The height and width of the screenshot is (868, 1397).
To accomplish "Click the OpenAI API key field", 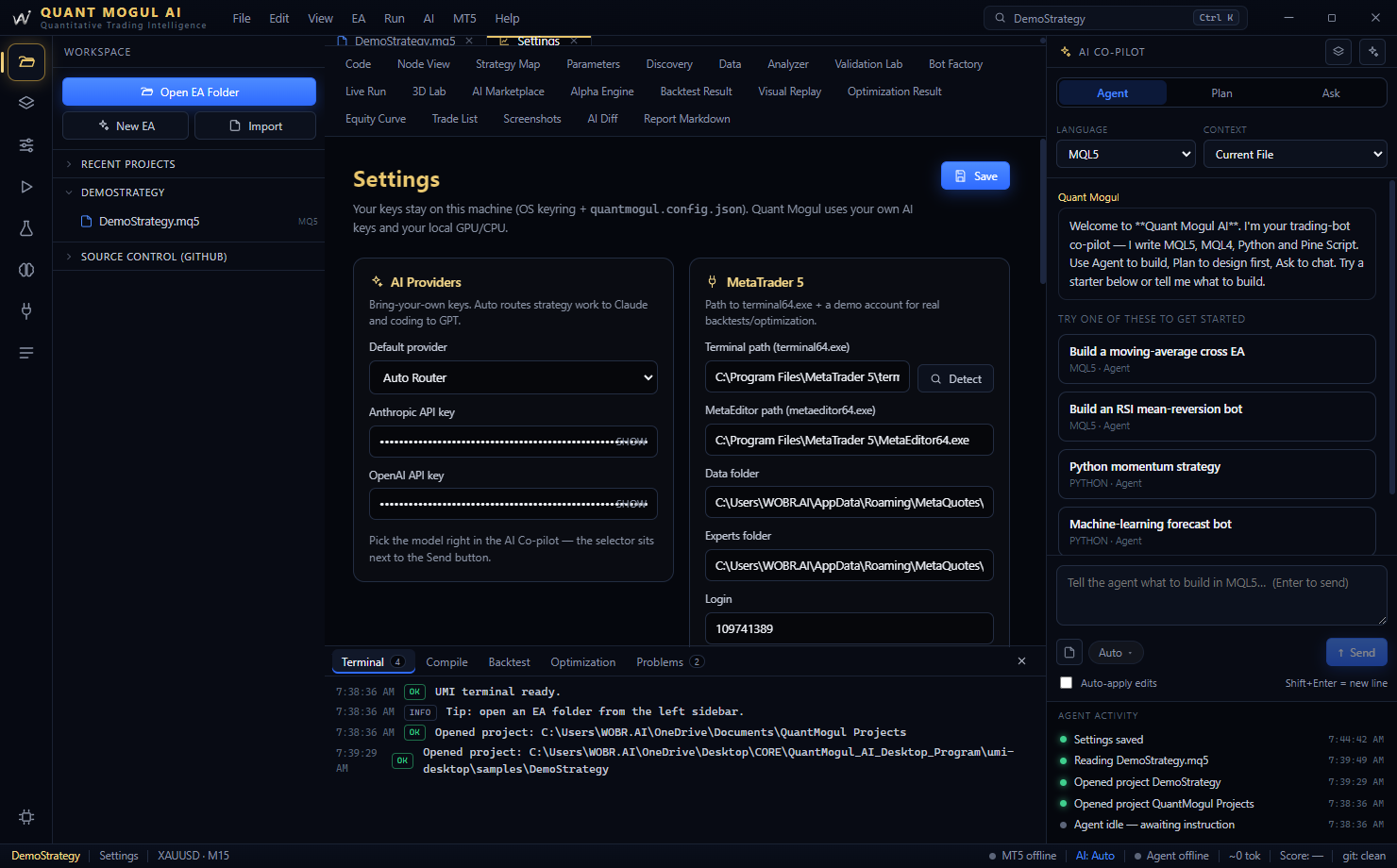I will tap(513, 504).
